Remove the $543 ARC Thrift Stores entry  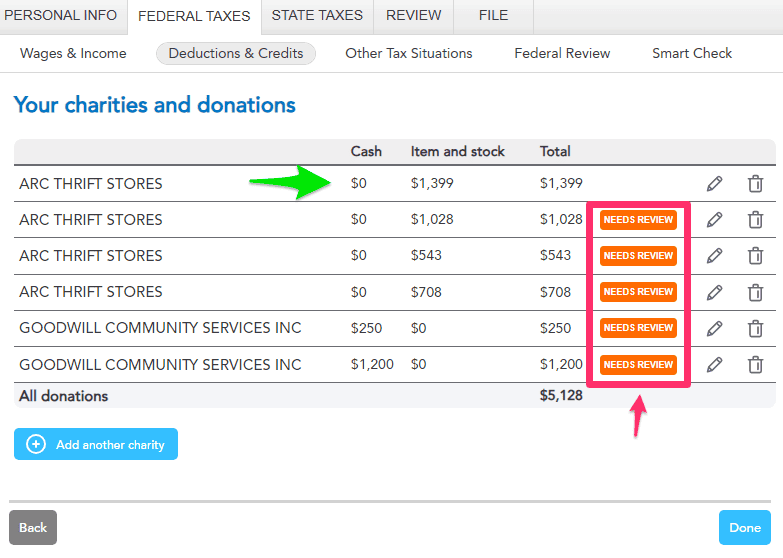tap(755, 256)
